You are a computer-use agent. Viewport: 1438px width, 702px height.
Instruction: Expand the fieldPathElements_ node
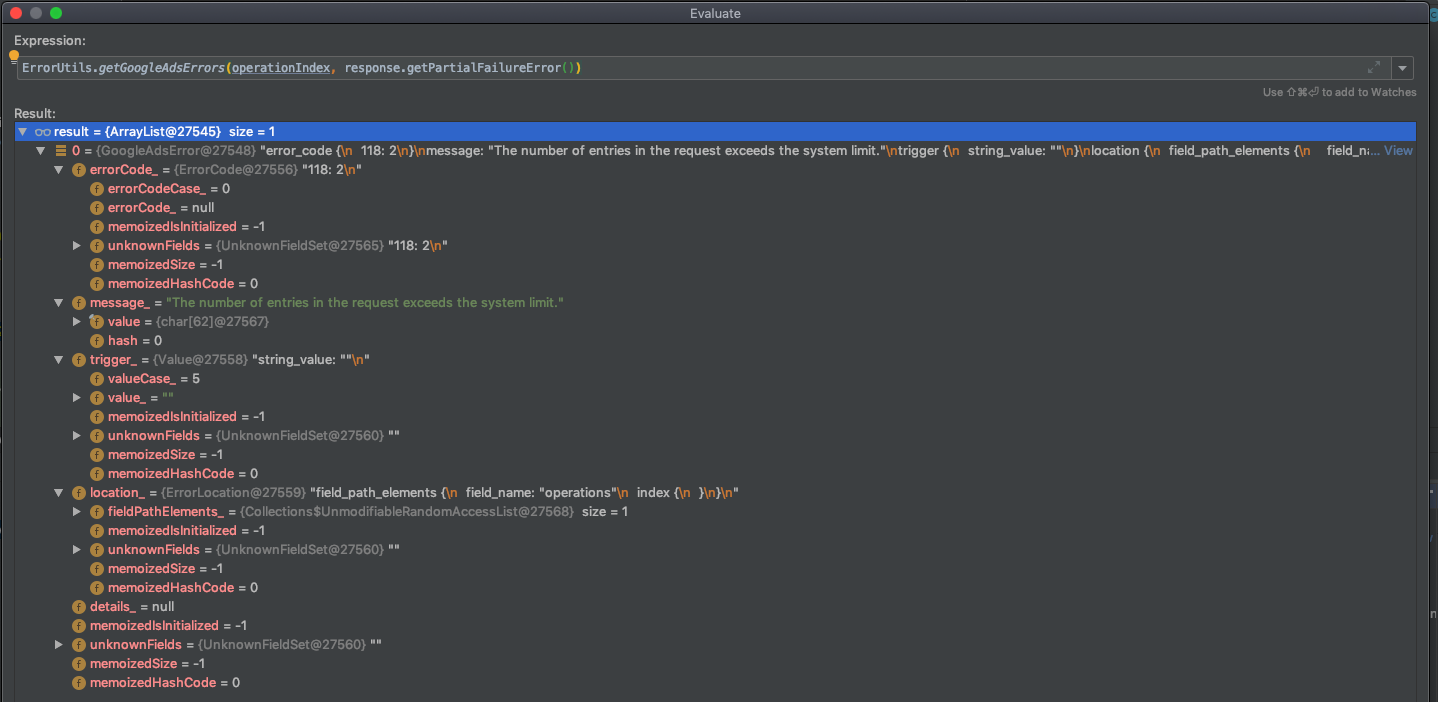pos(77,511)
